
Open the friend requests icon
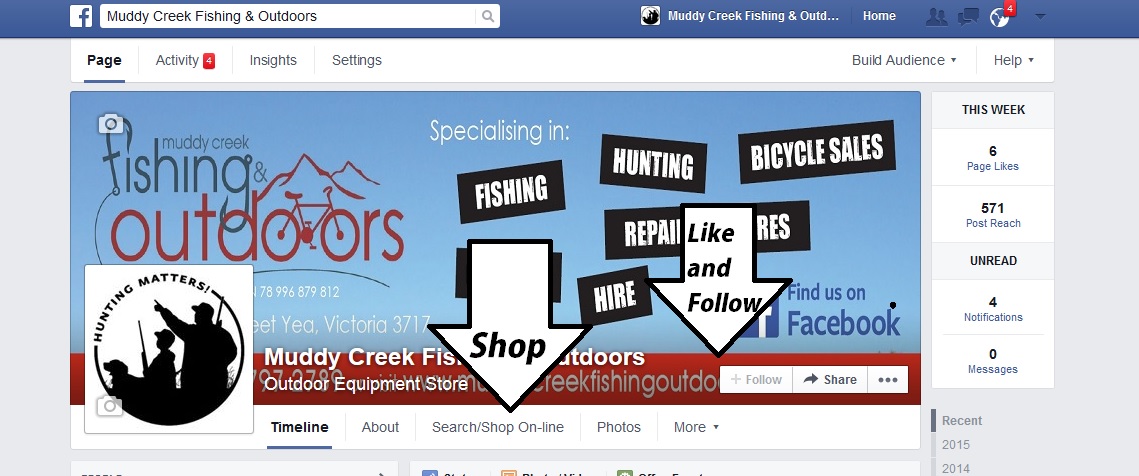(x=937, y=16)
